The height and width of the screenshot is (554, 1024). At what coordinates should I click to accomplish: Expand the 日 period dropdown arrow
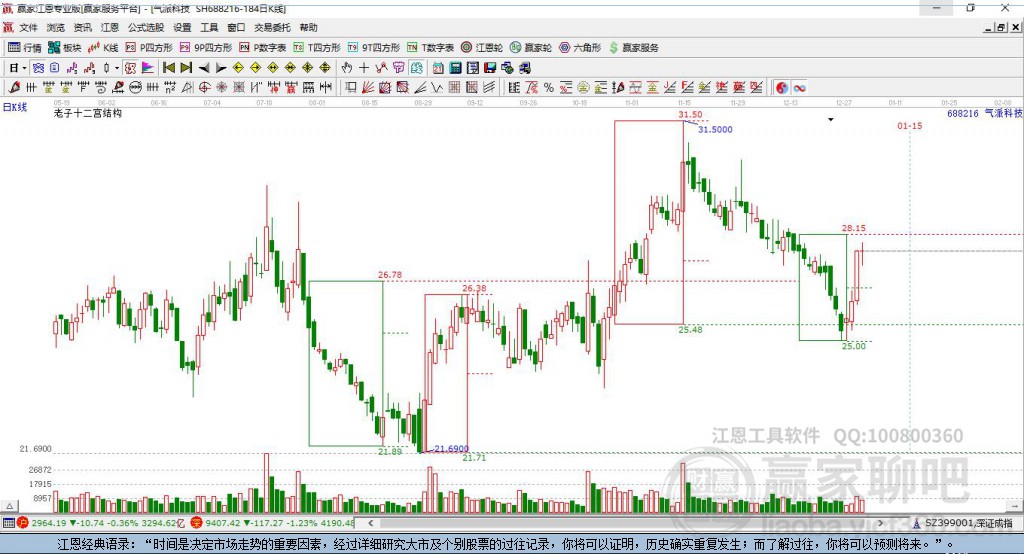[24, 68]
